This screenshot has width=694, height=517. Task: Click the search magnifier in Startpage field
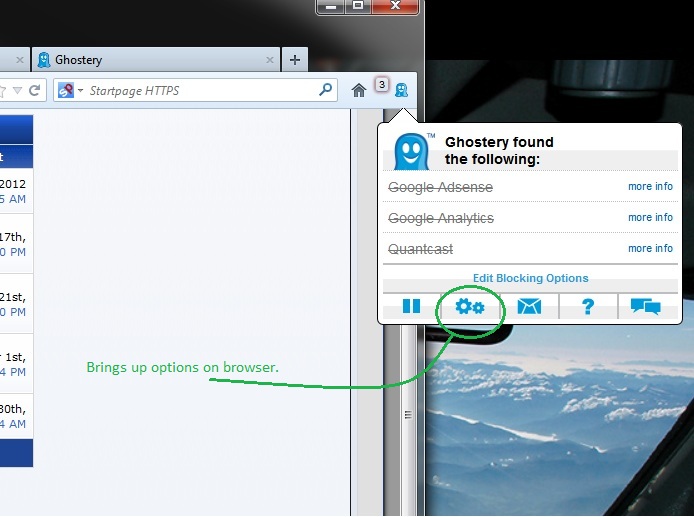click(x=326, y=90)
